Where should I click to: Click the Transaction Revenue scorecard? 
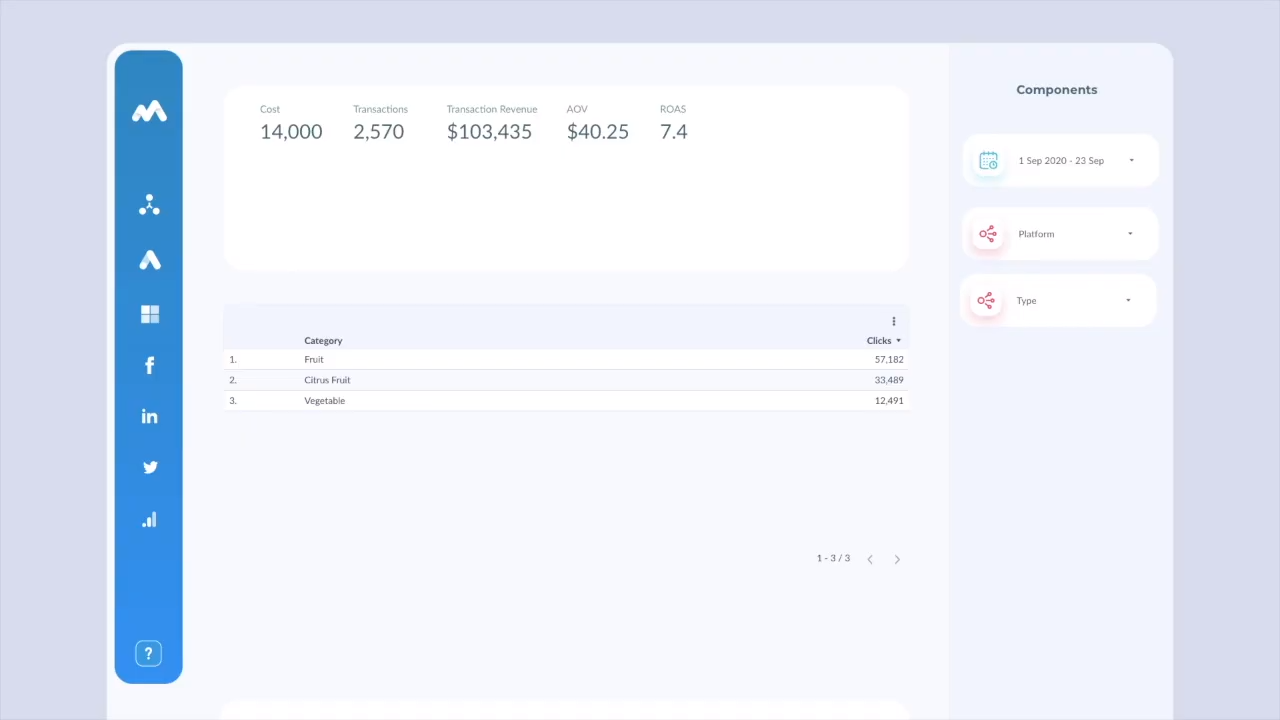[x=490, y=123]
